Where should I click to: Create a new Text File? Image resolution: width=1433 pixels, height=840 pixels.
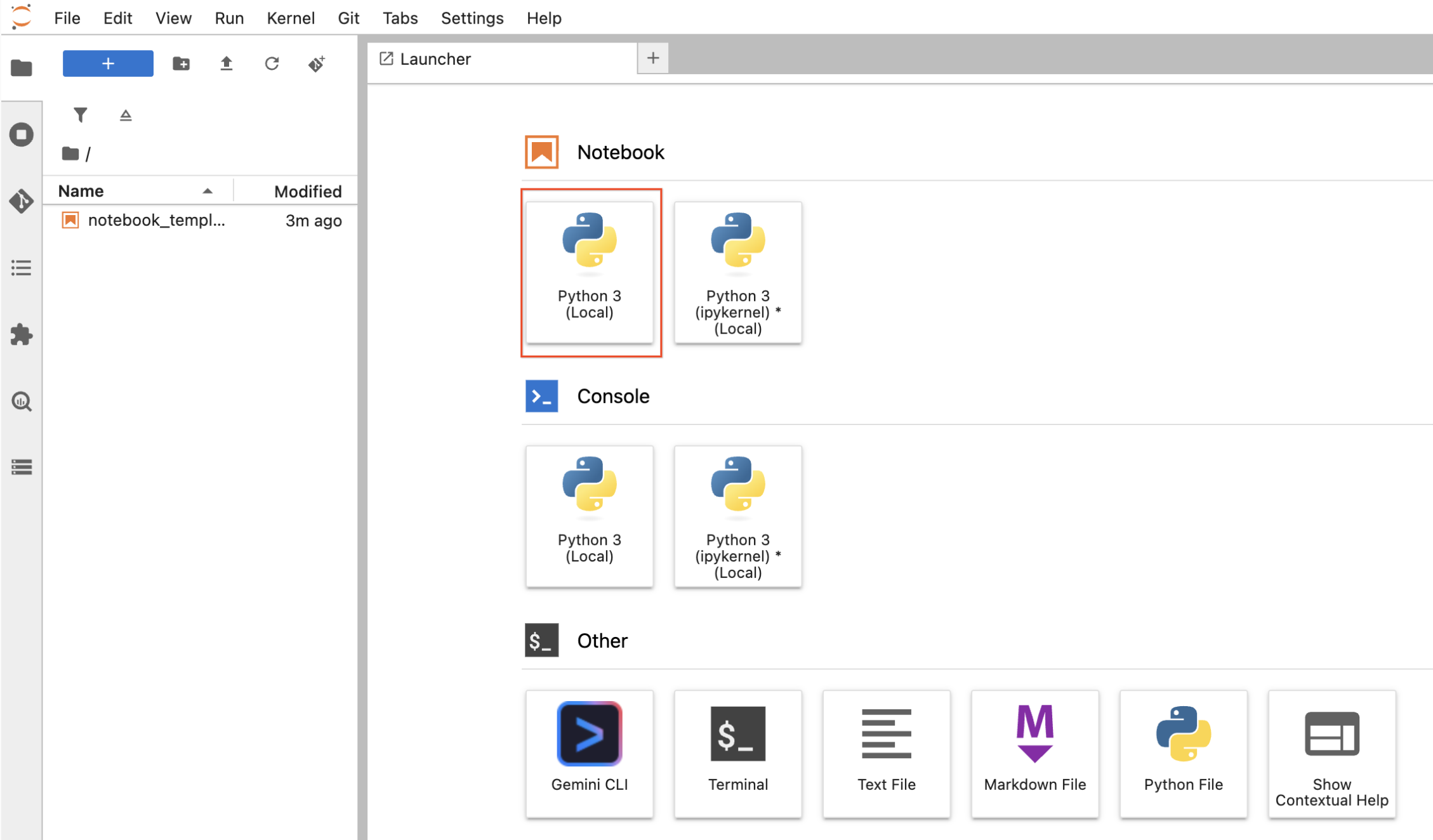coord(887,754)
